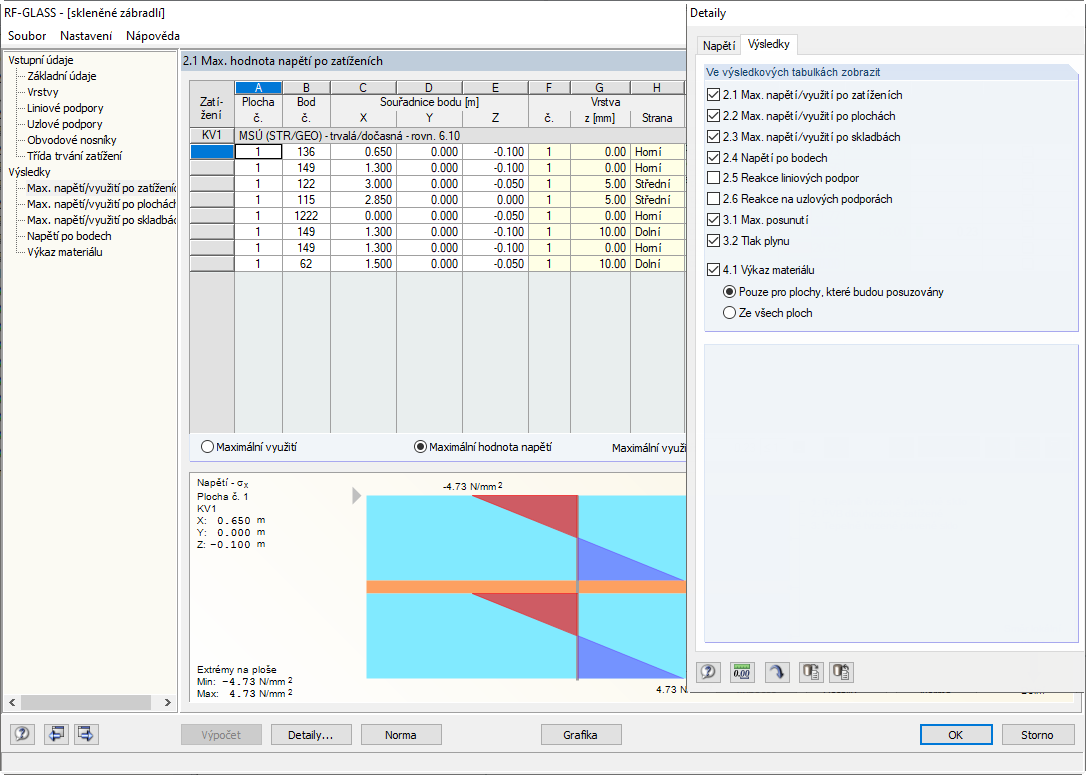Click the Grafika button

click(x=580, y=735)
